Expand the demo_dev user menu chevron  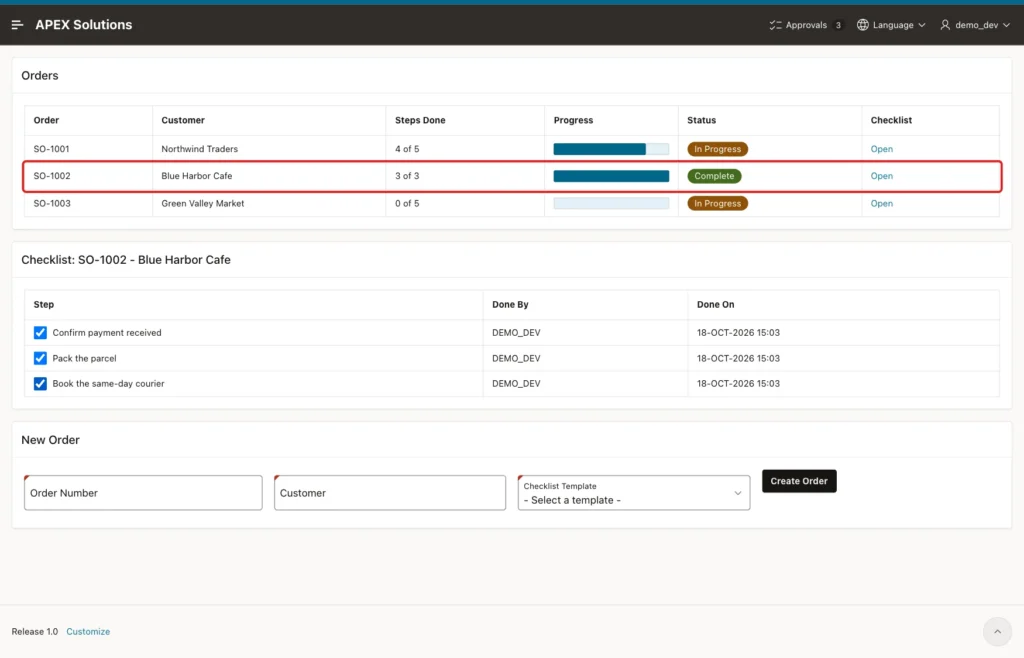point(1006,25)
